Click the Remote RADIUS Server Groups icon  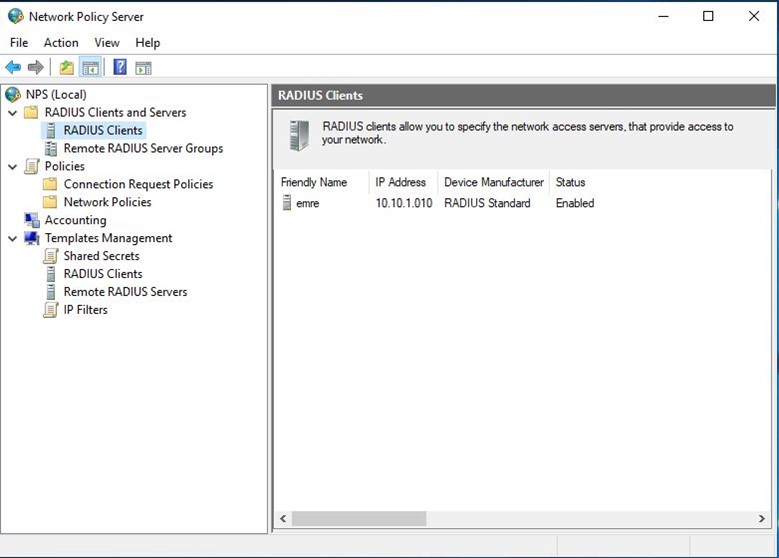click(50, 148)
